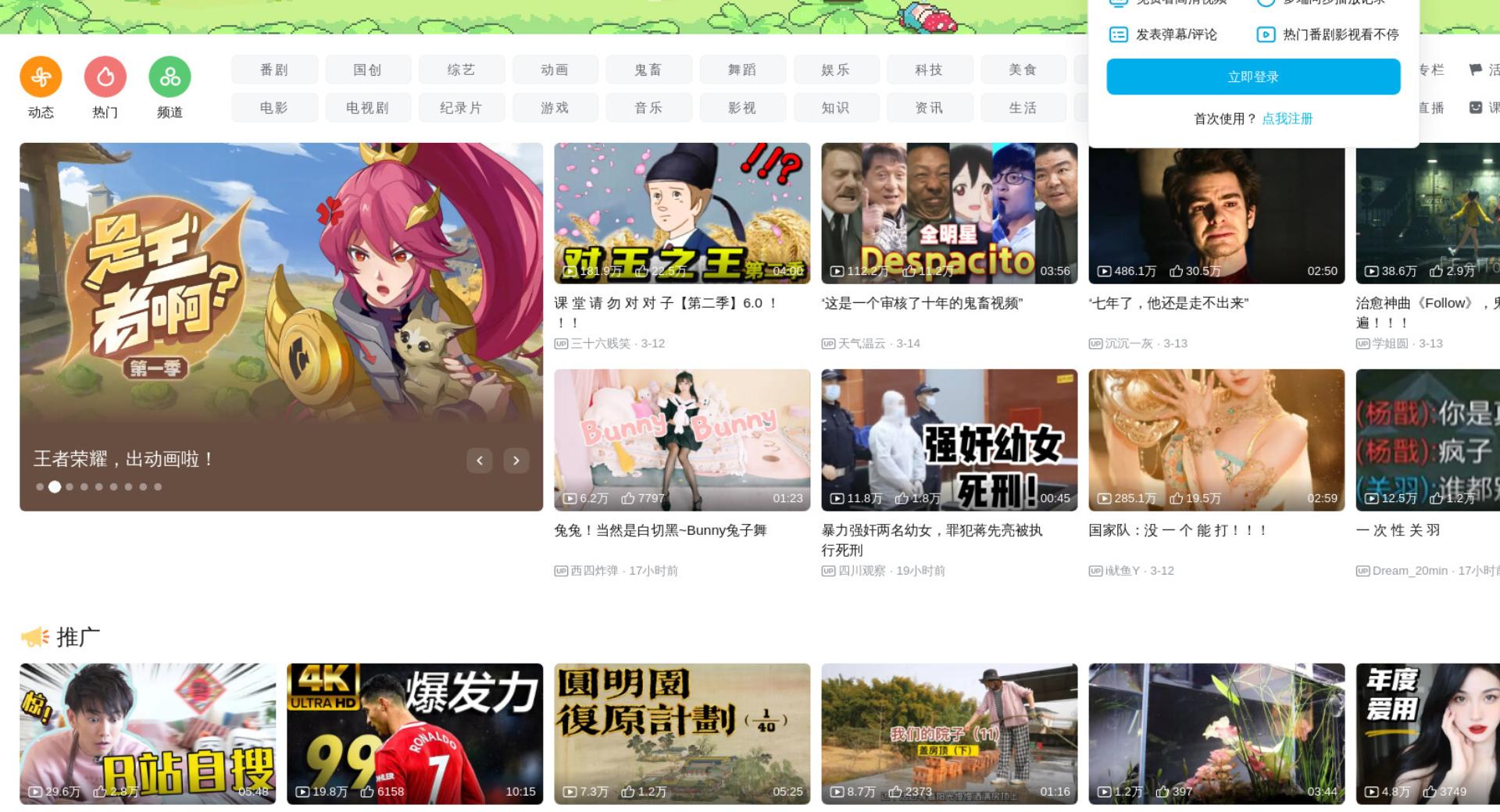Open the 音乐 category
Viewport: 1500px width, 812px height.
coord(648,108)
